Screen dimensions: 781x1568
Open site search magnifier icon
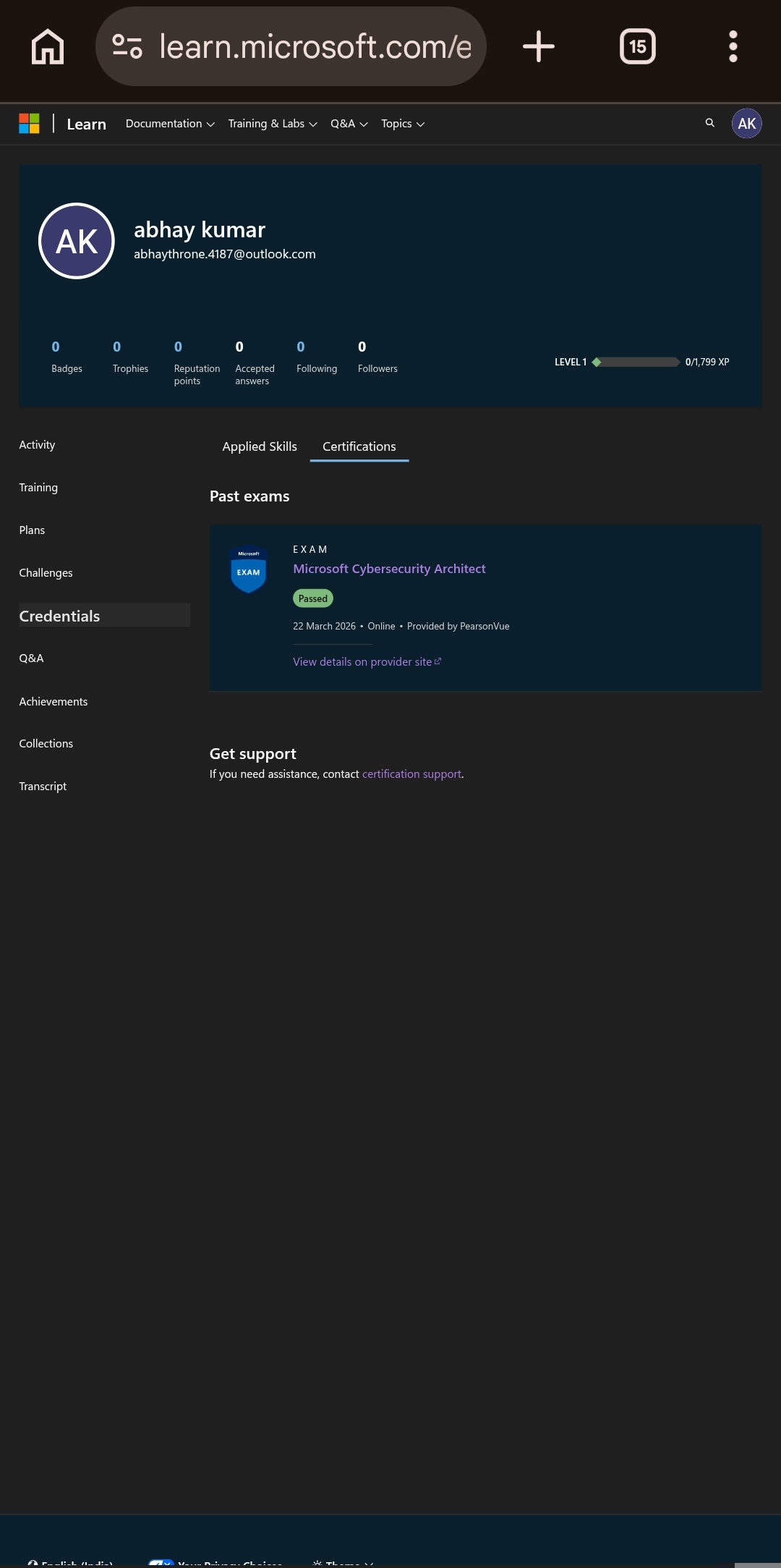coord(710,123)
